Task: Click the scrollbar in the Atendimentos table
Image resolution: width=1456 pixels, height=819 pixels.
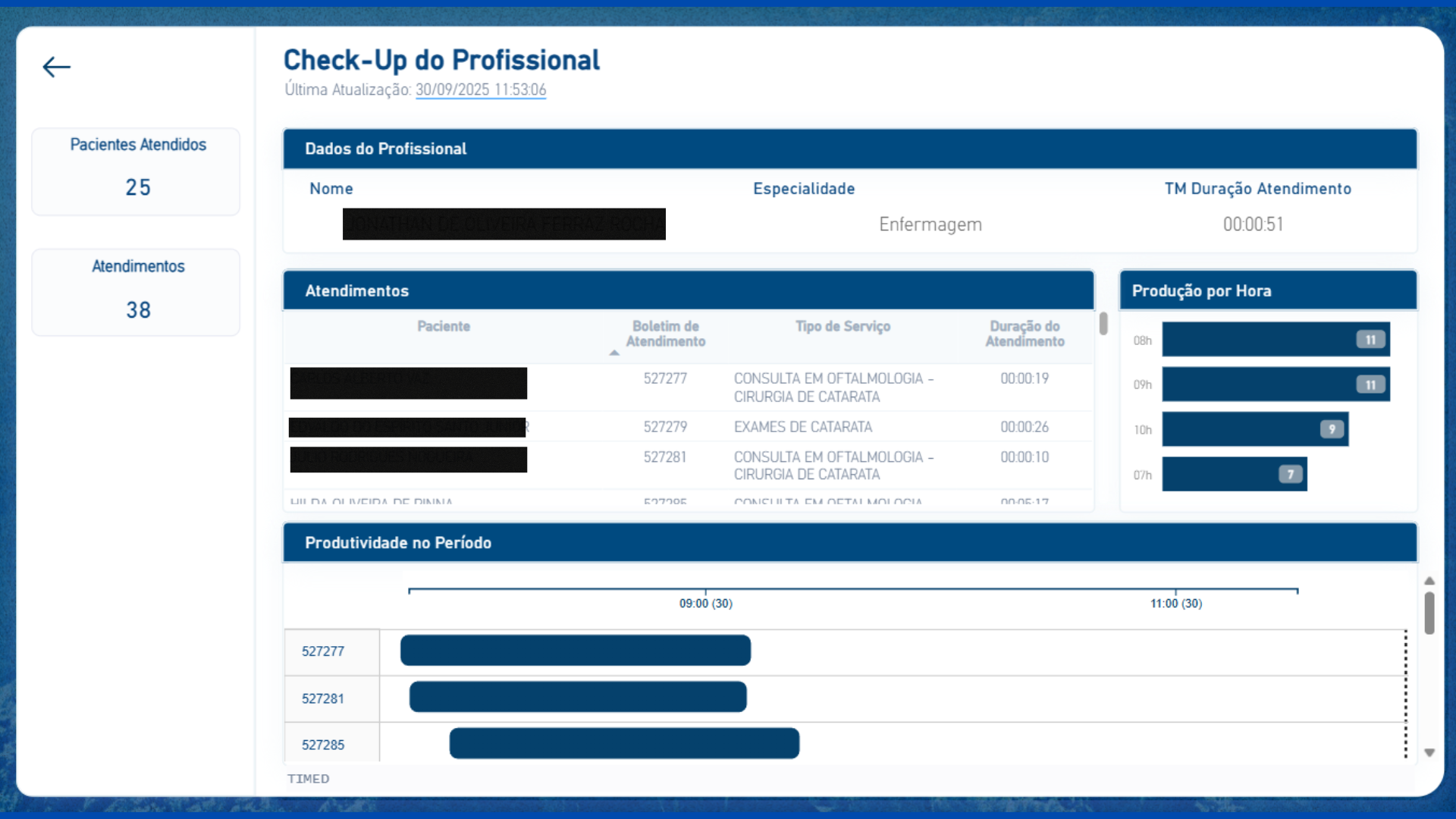Action: click(1103, 323)
